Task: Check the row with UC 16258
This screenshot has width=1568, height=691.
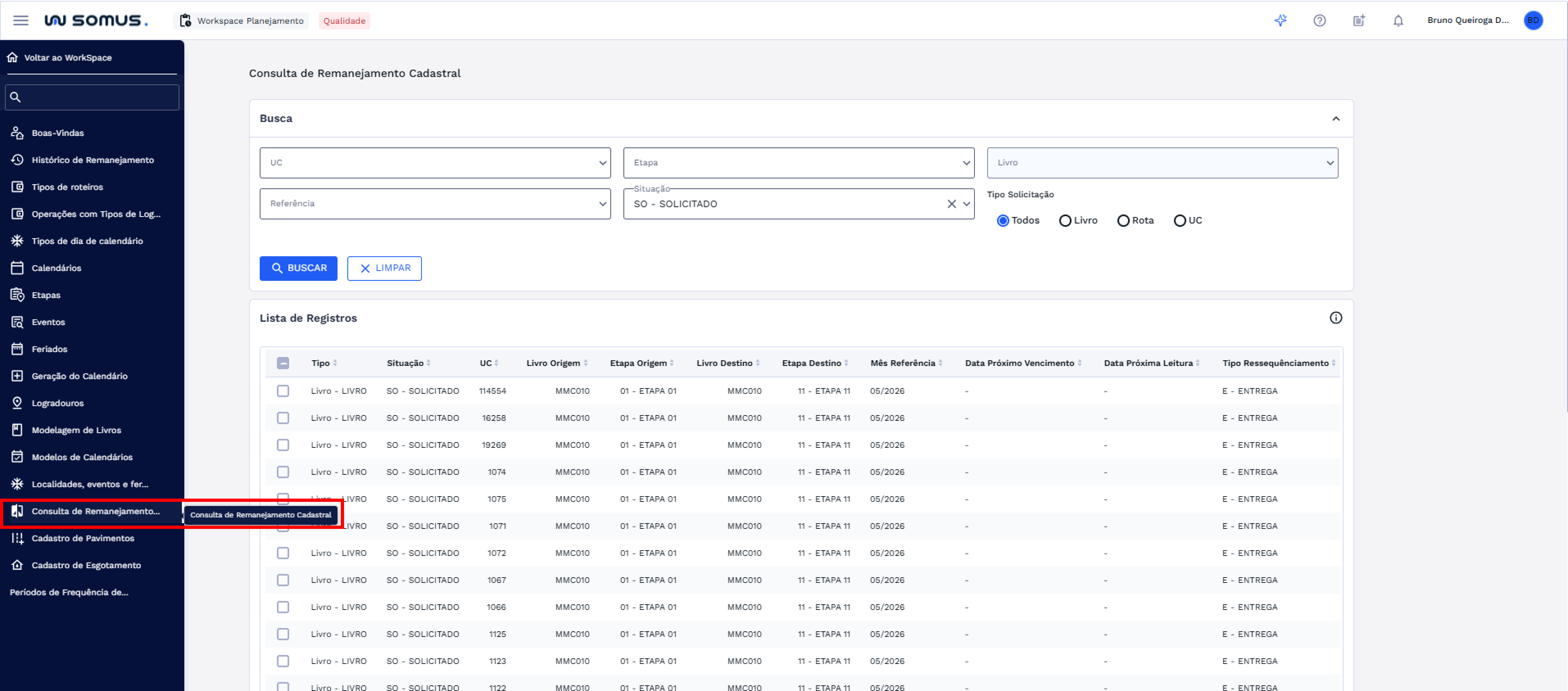Action: pyautogui.click(x=283, y=418)
